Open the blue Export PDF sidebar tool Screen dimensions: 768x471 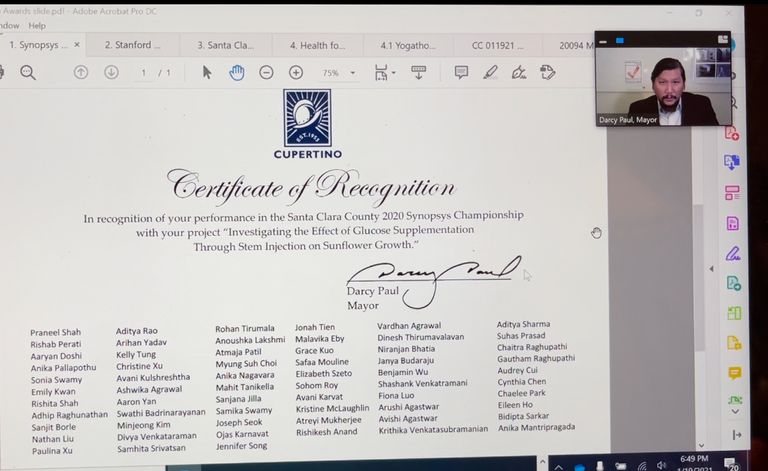tap(732, 162)
